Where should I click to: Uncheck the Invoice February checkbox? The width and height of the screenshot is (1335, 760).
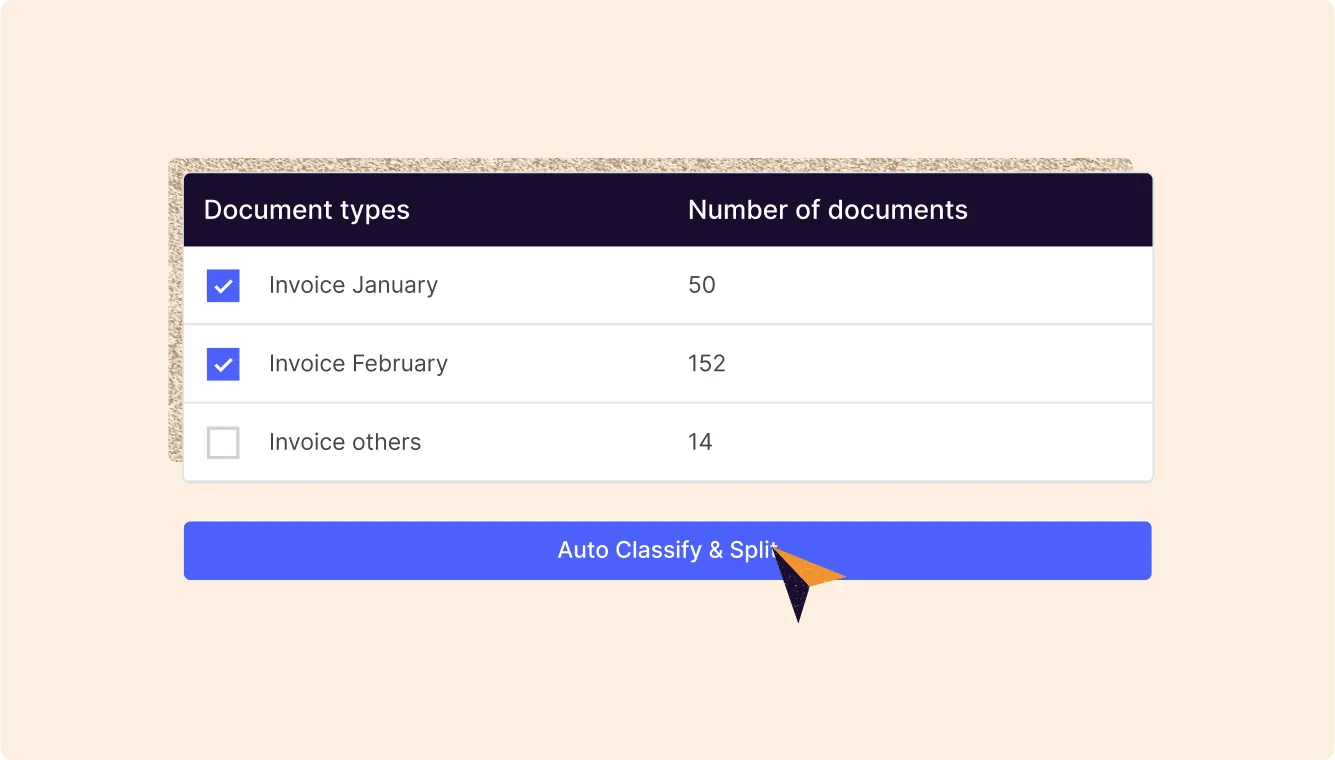(223, 364)
